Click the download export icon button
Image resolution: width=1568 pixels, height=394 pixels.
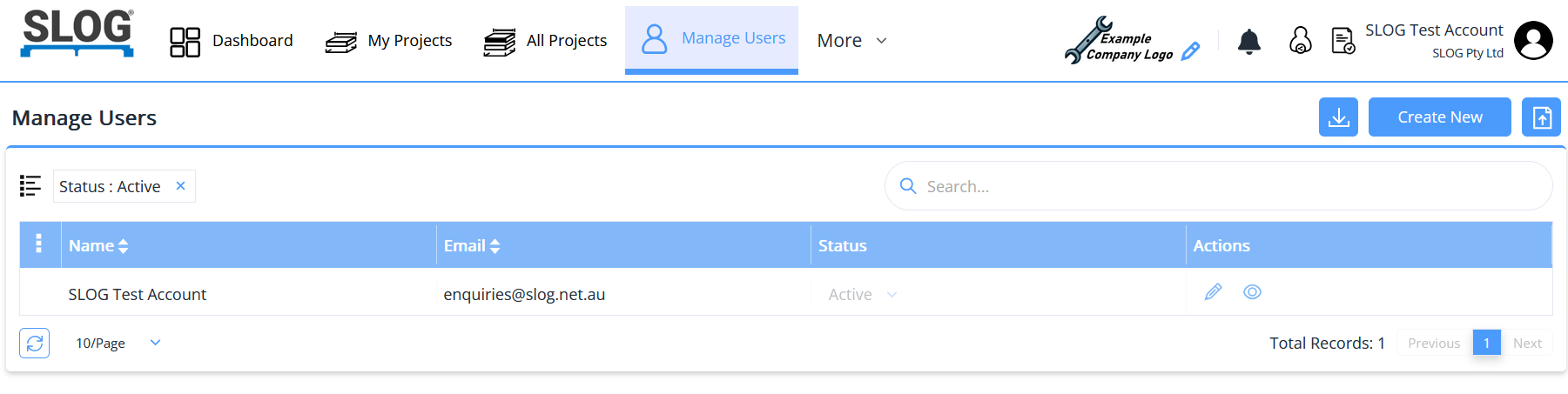point(1338,117)
